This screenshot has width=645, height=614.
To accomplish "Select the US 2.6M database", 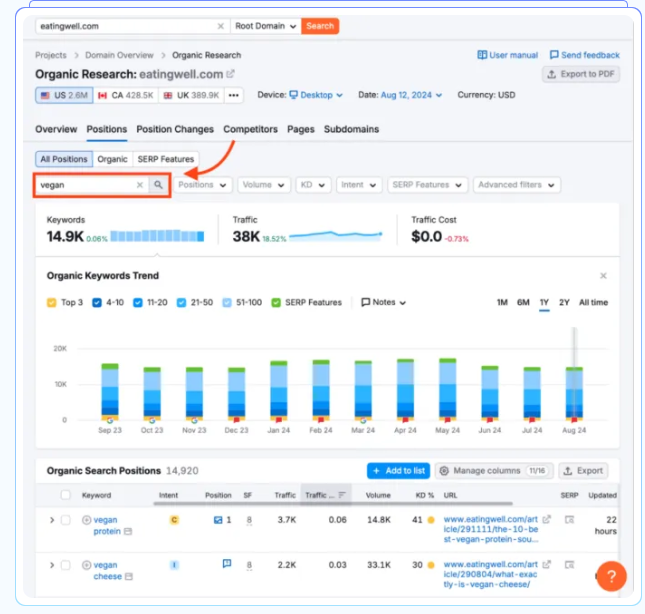I will tap(64, 95).
